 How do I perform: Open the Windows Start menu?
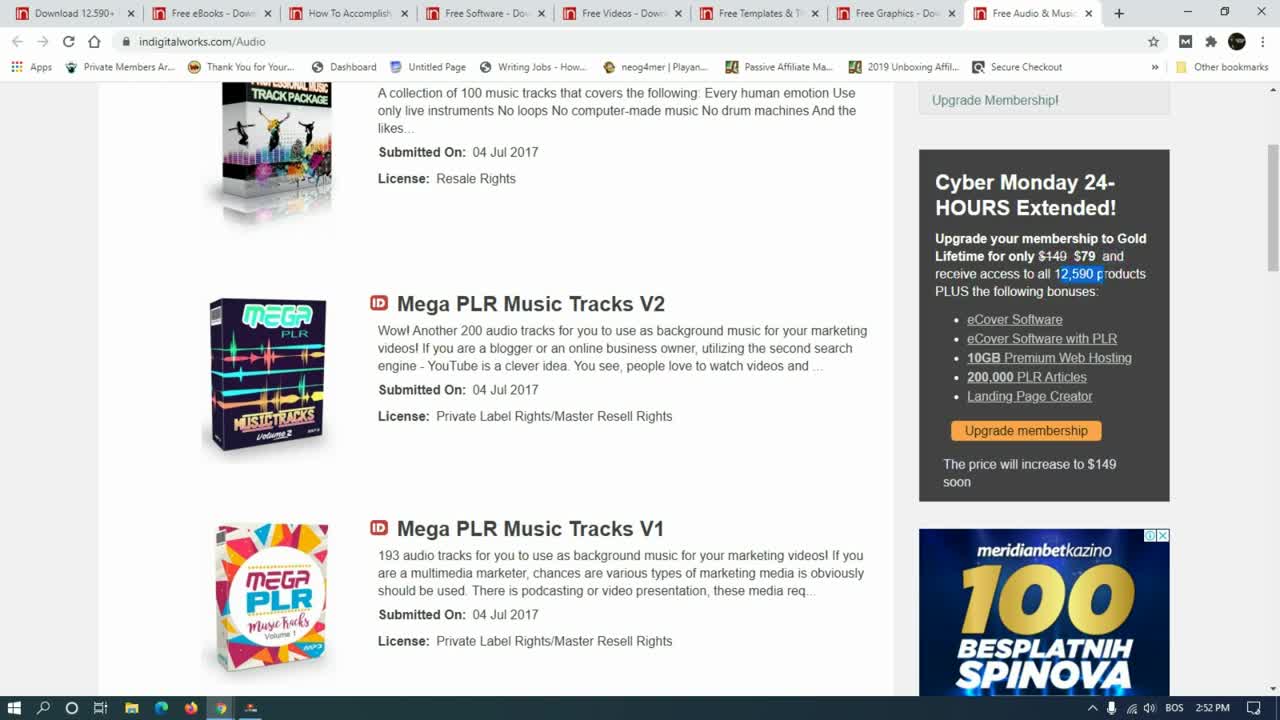(x=15, y=708)
